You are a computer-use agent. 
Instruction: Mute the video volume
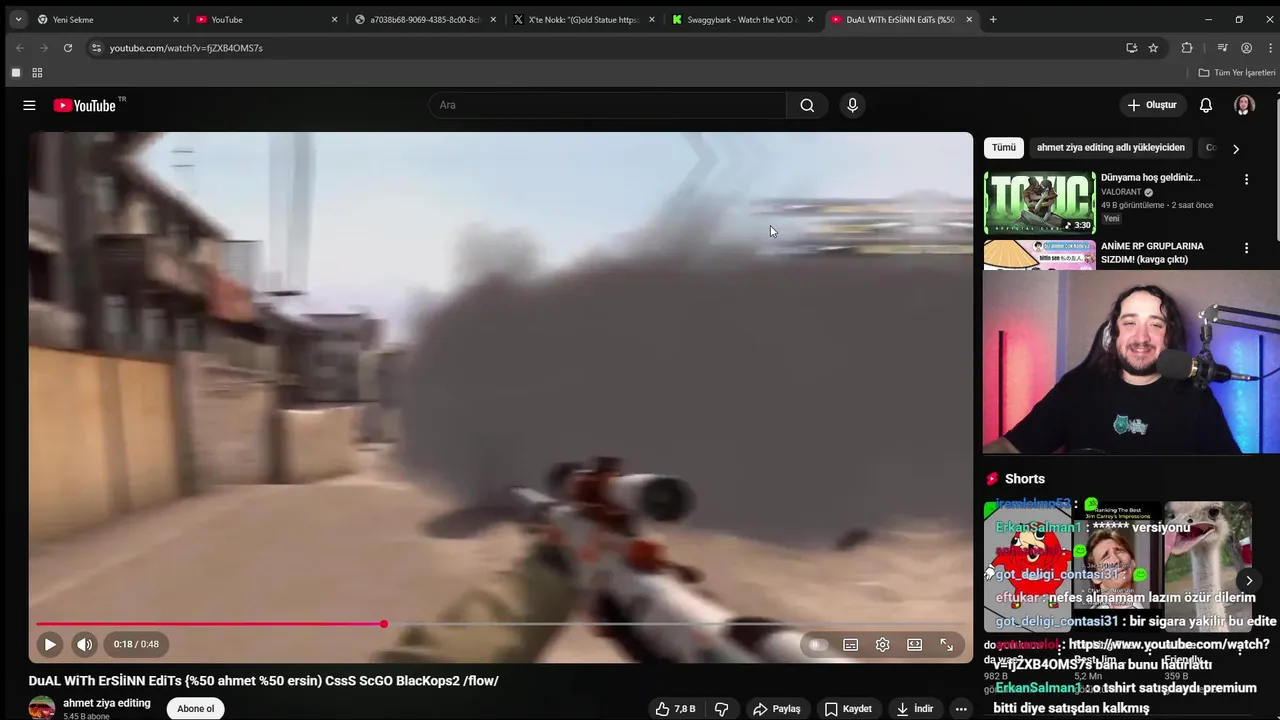(x=84, y=645)
